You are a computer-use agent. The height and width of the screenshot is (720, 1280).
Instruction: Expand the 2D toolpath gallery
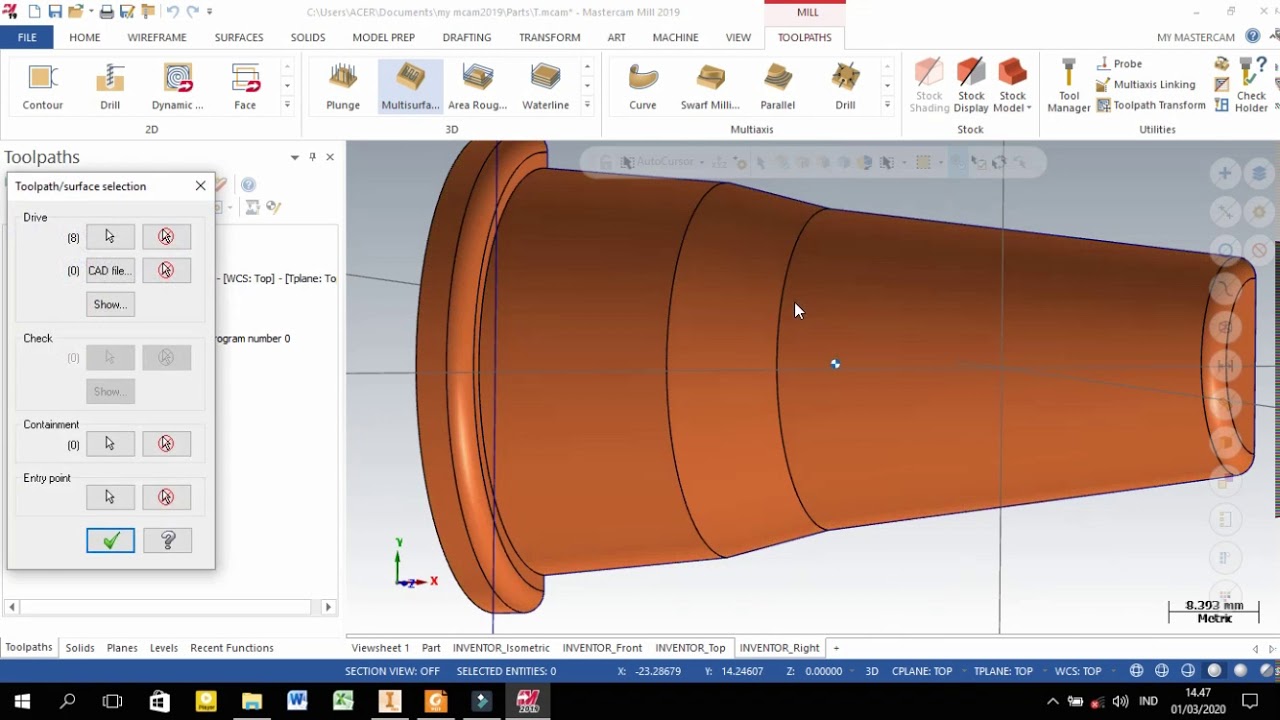pos(287,104)
